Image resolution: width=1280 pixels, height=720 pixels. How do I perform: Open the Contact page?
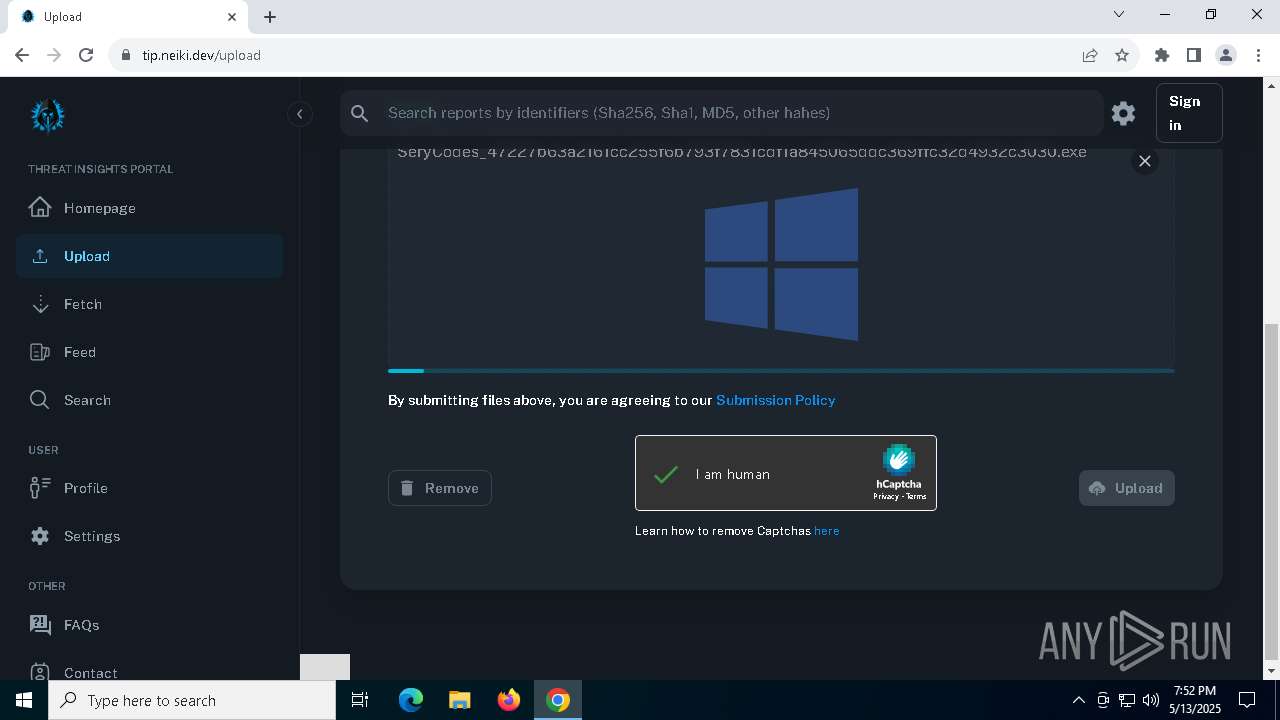point(149,672)
